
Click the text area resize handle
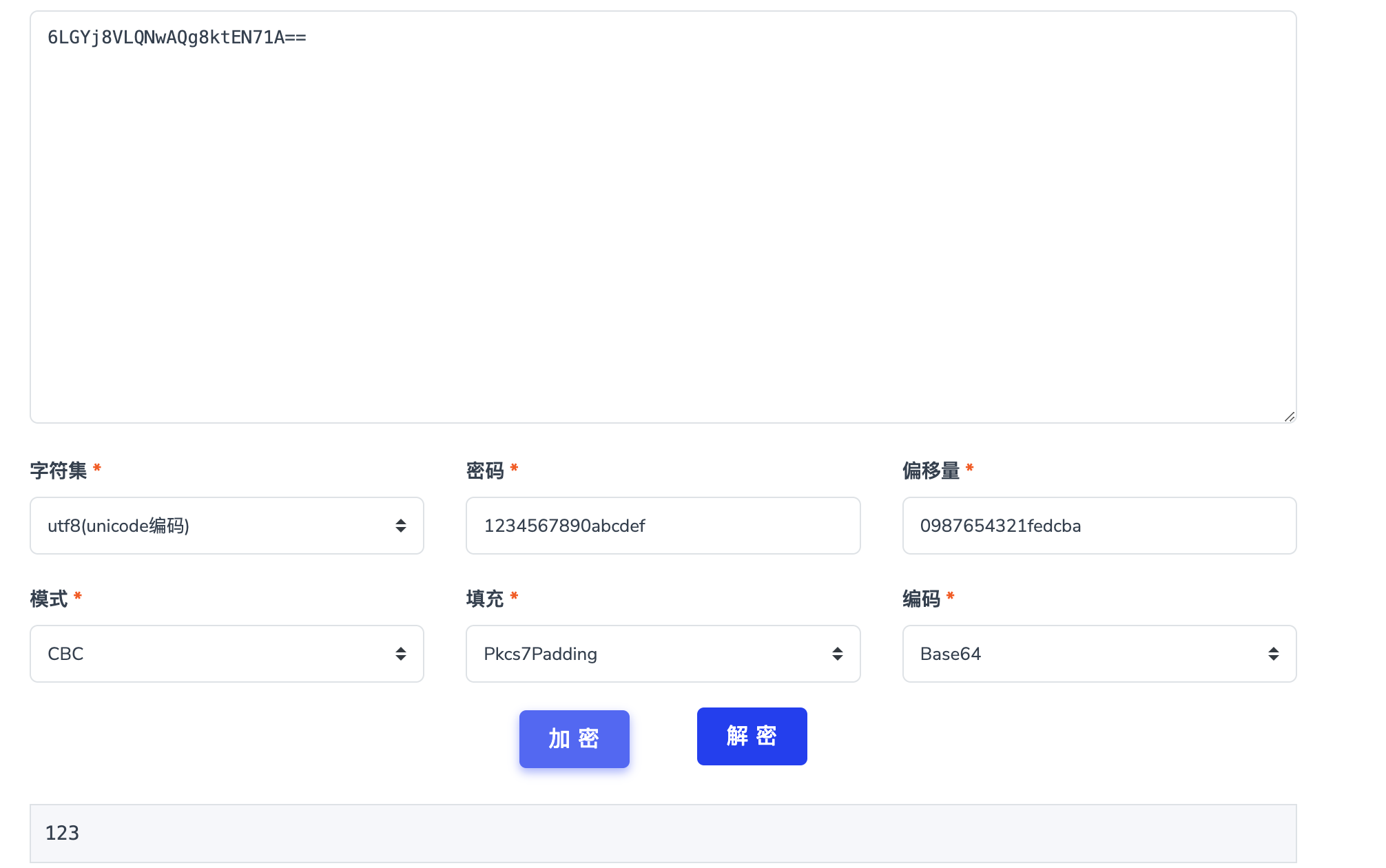(1289, 416)
